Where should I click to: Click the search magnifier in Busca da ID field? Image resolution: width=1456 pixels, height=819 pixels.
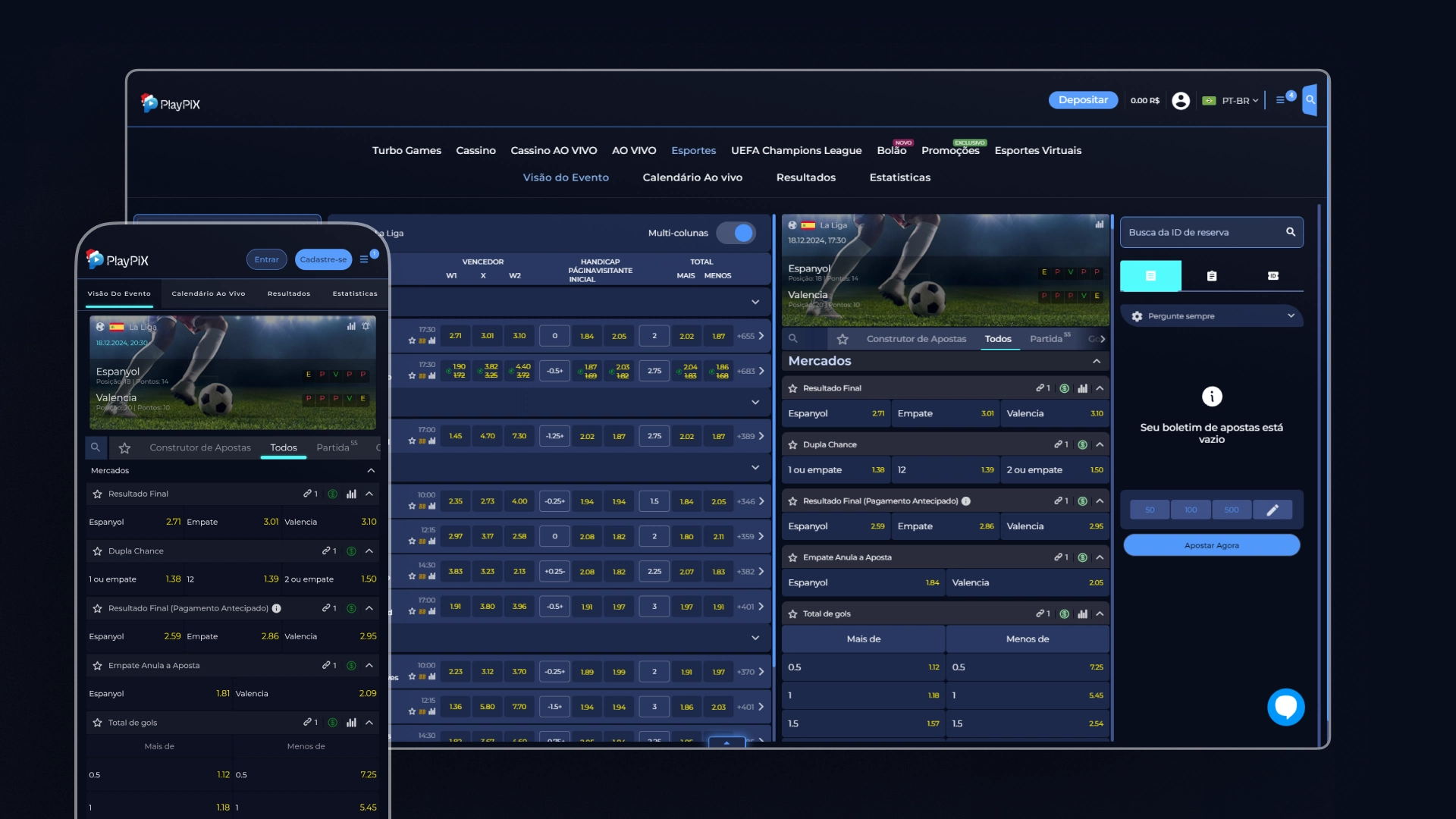click(x=1290, y=232)
